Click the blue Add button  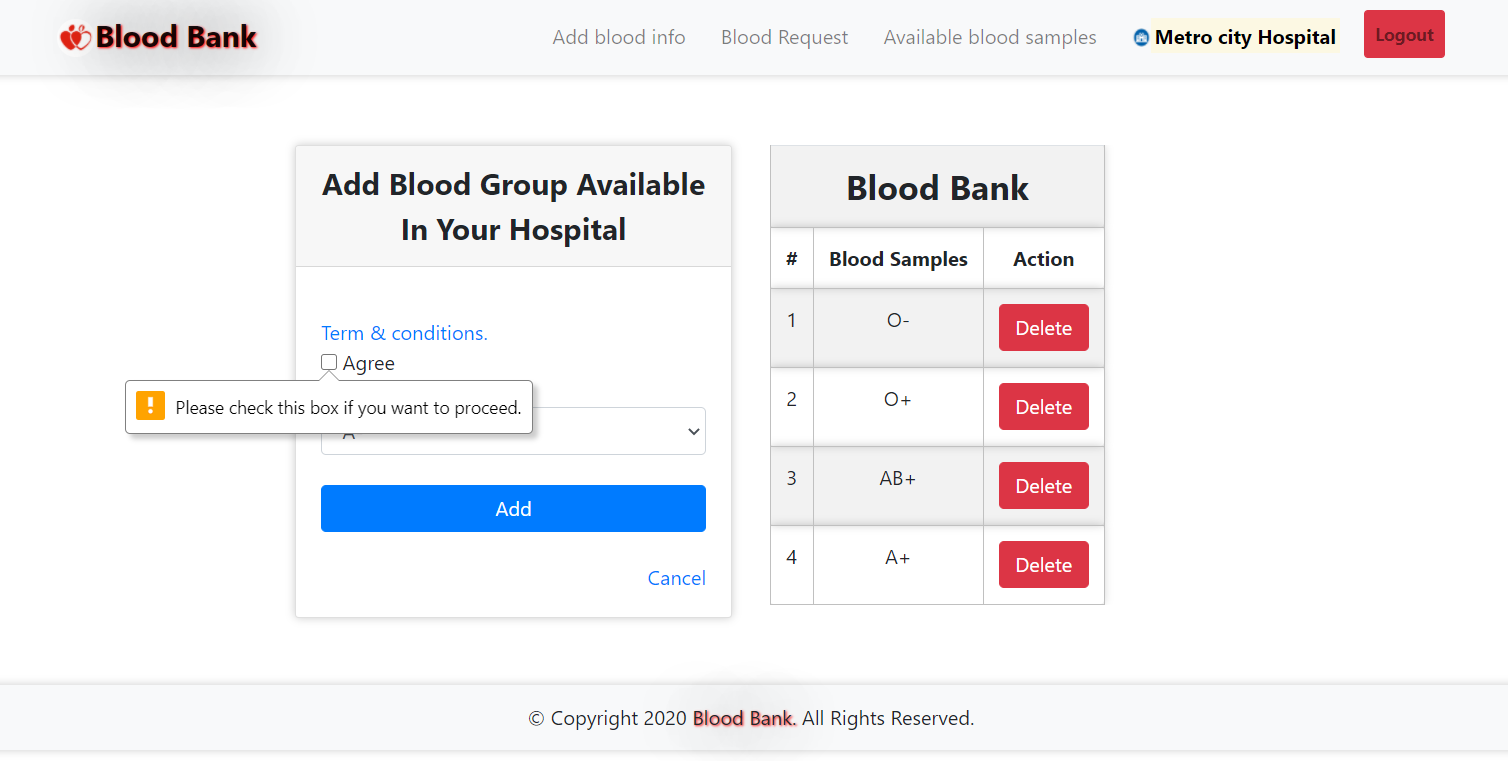513,509
